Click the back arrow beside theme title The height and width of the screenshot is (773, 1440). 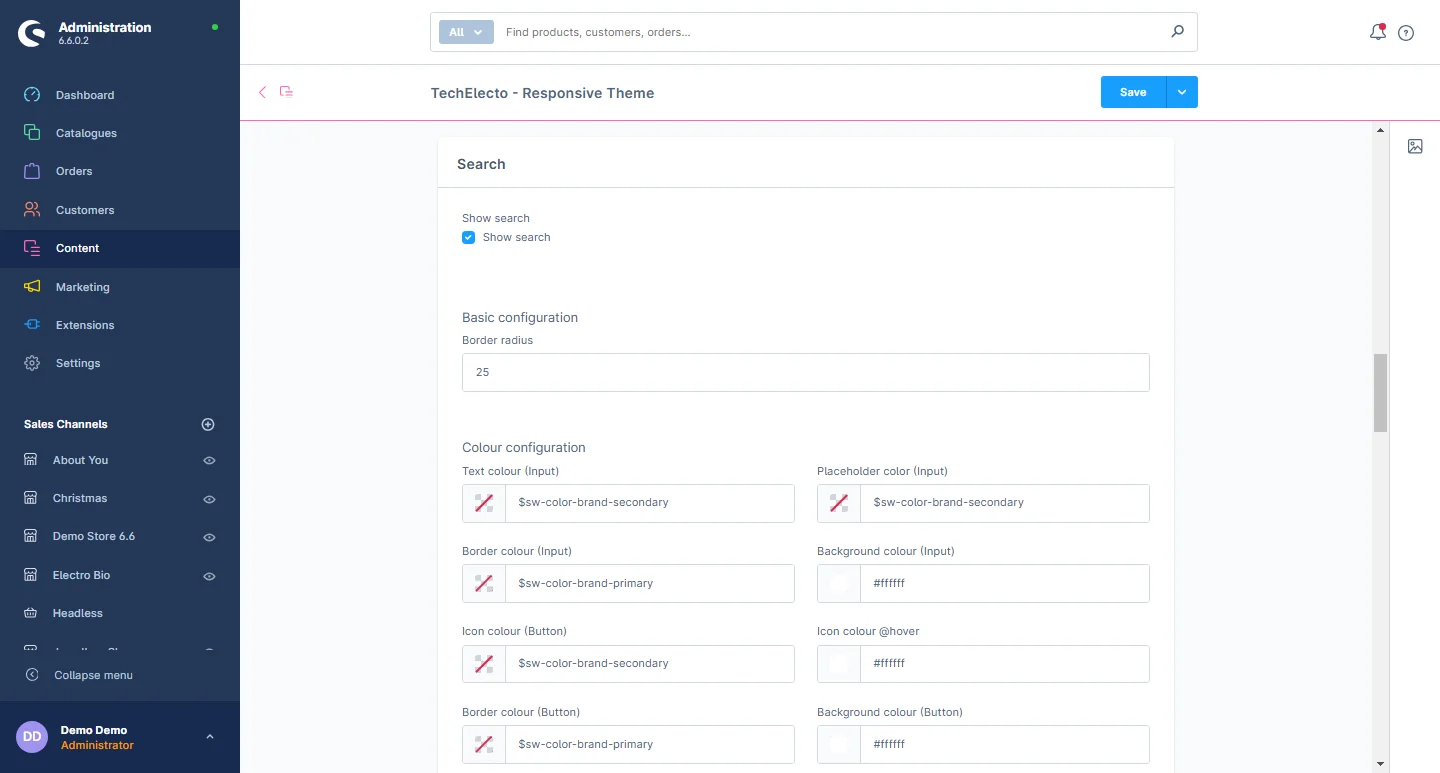pyautogui.click(x=263, y=92)
